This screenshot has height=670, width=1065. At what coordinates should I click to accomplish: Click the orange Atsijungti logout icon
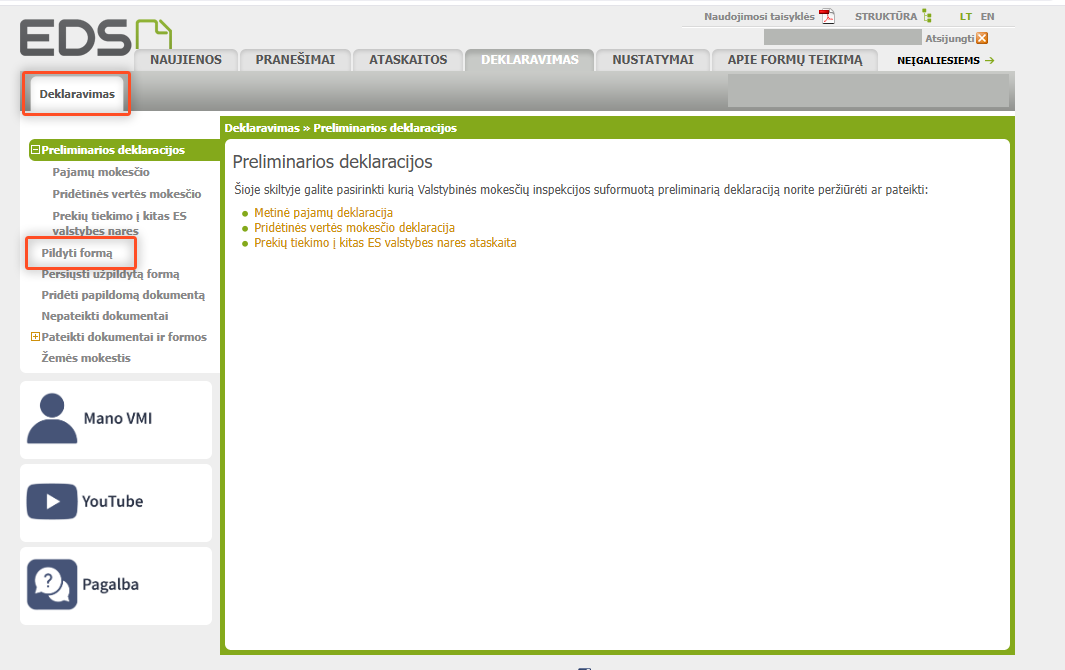(982, 38)
